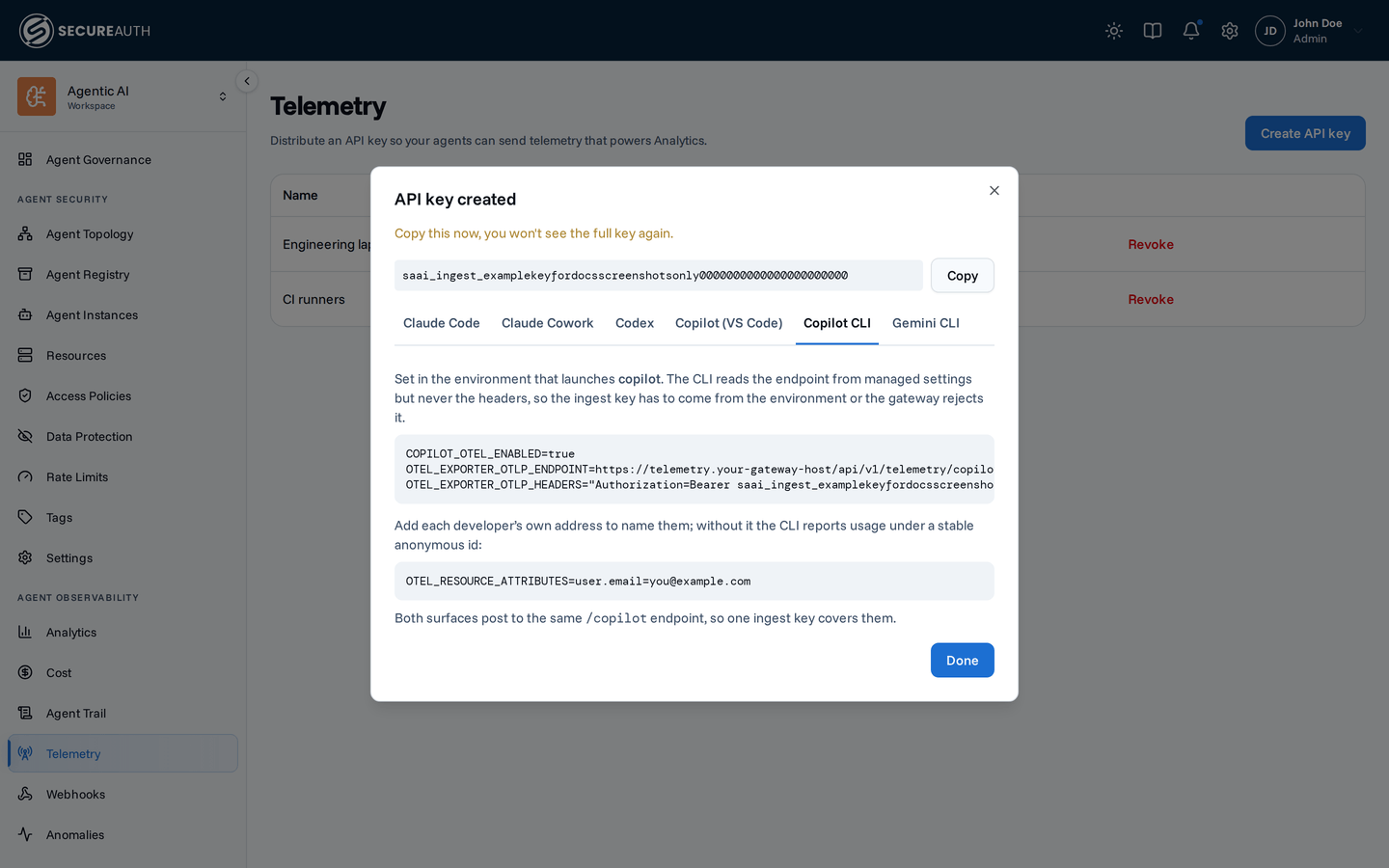Open the notifications bell
This screenshot has width=1389, height=868.
click(1191, 31)
